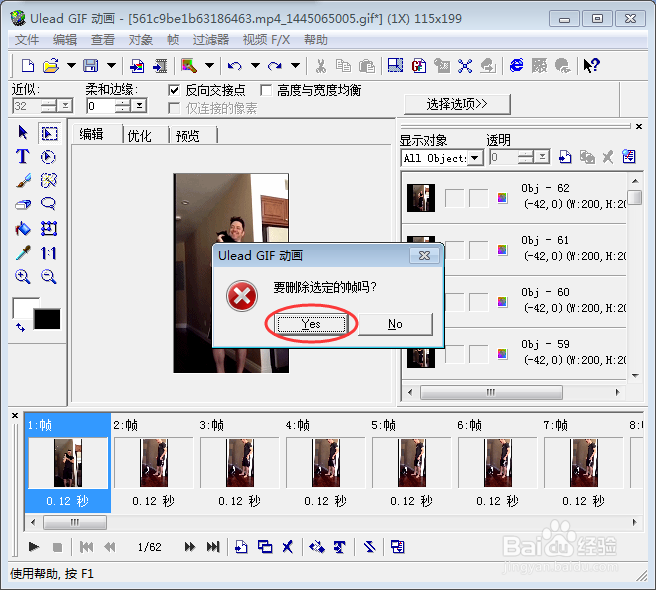656x590 pixels.
Task: Click the black background color swatch
Action: point(47,320)
